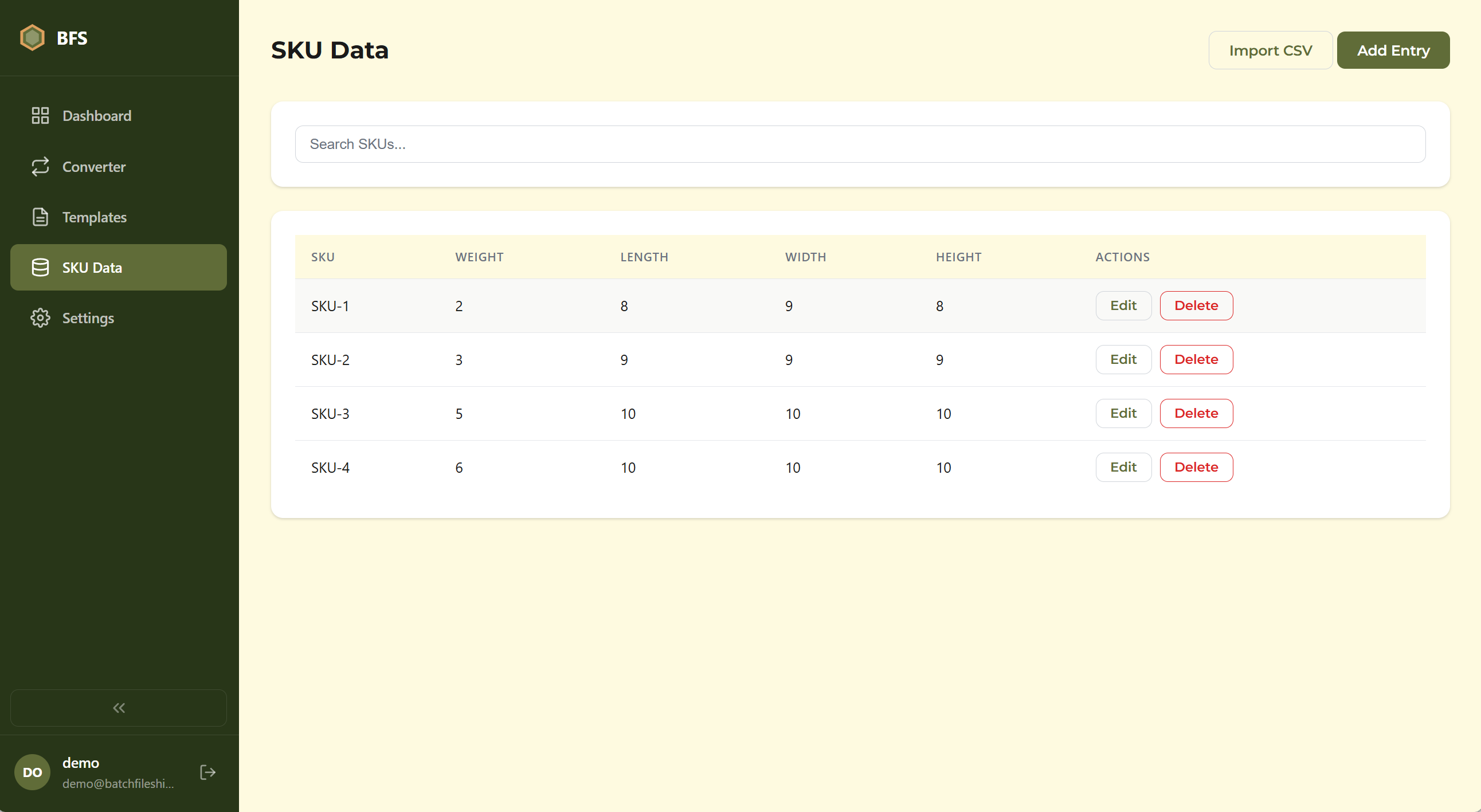Delete the SKU-2 entry
The width and height of the screenshot is (1481, 812).
[x=1196, y=359]
